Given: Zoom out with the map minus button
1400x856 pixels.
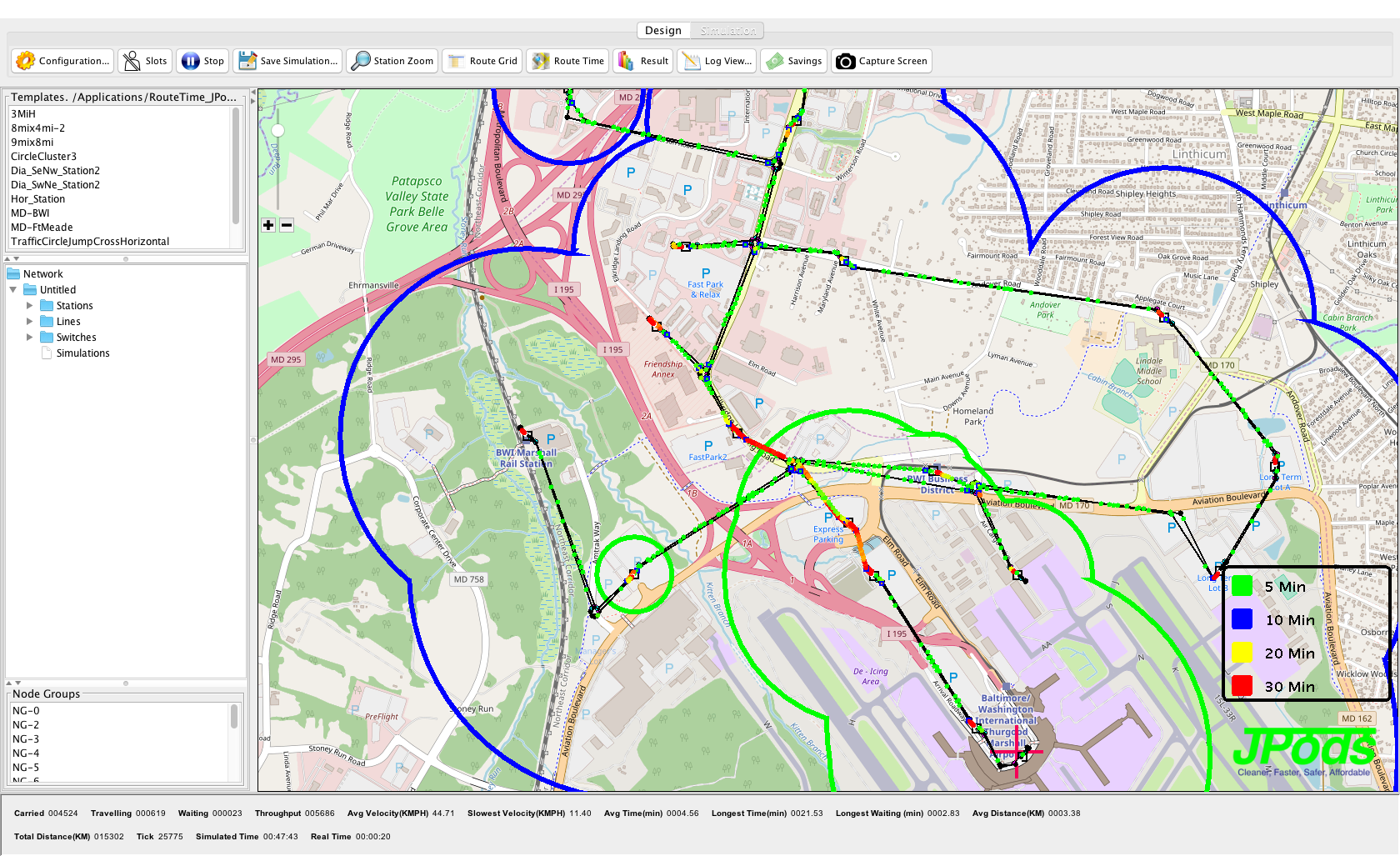Looking at the screenshot, I should pos(287,225).
